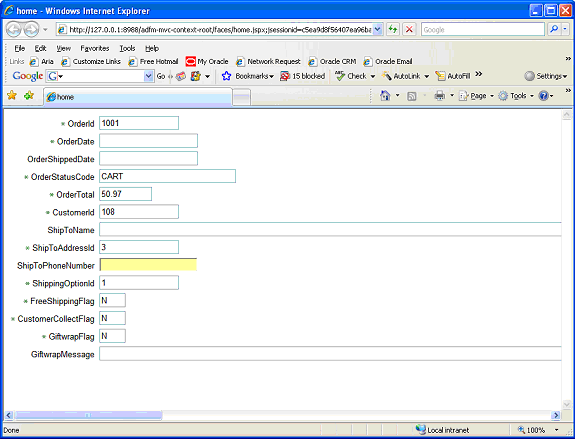
Task: Click the OrderDate input field
Action: (x=149, y=140)
